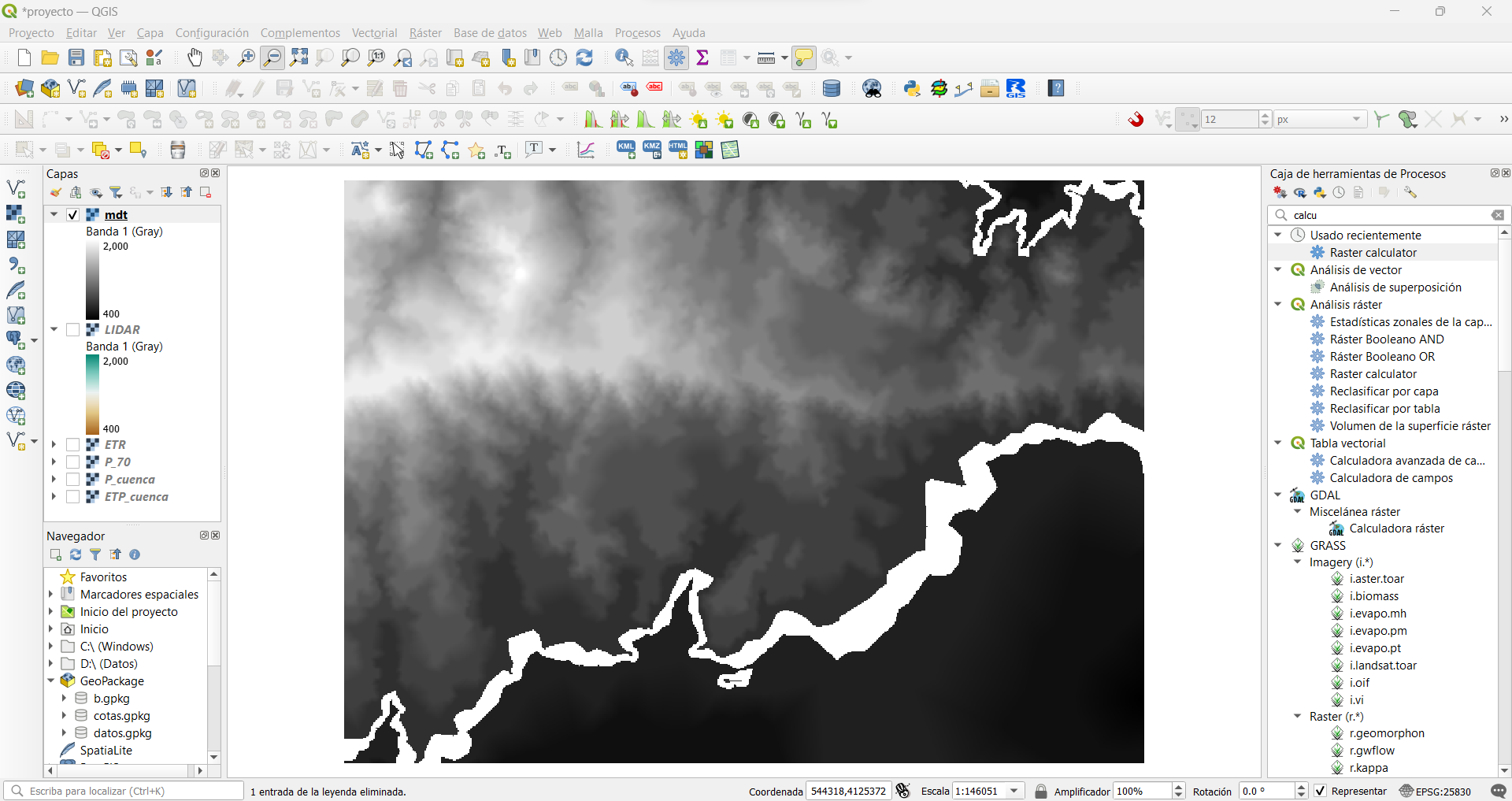
Task: Toggle the Representar checkbox
Action: click(1320, 792)
